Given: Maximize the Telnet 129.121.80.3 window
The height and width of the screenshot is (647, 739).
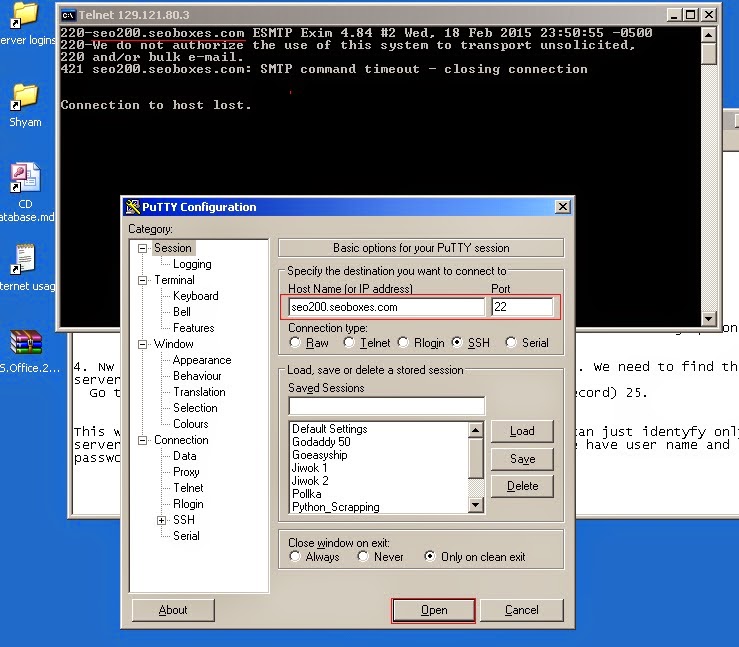Looking at the screenshot, I should [690, 15].
